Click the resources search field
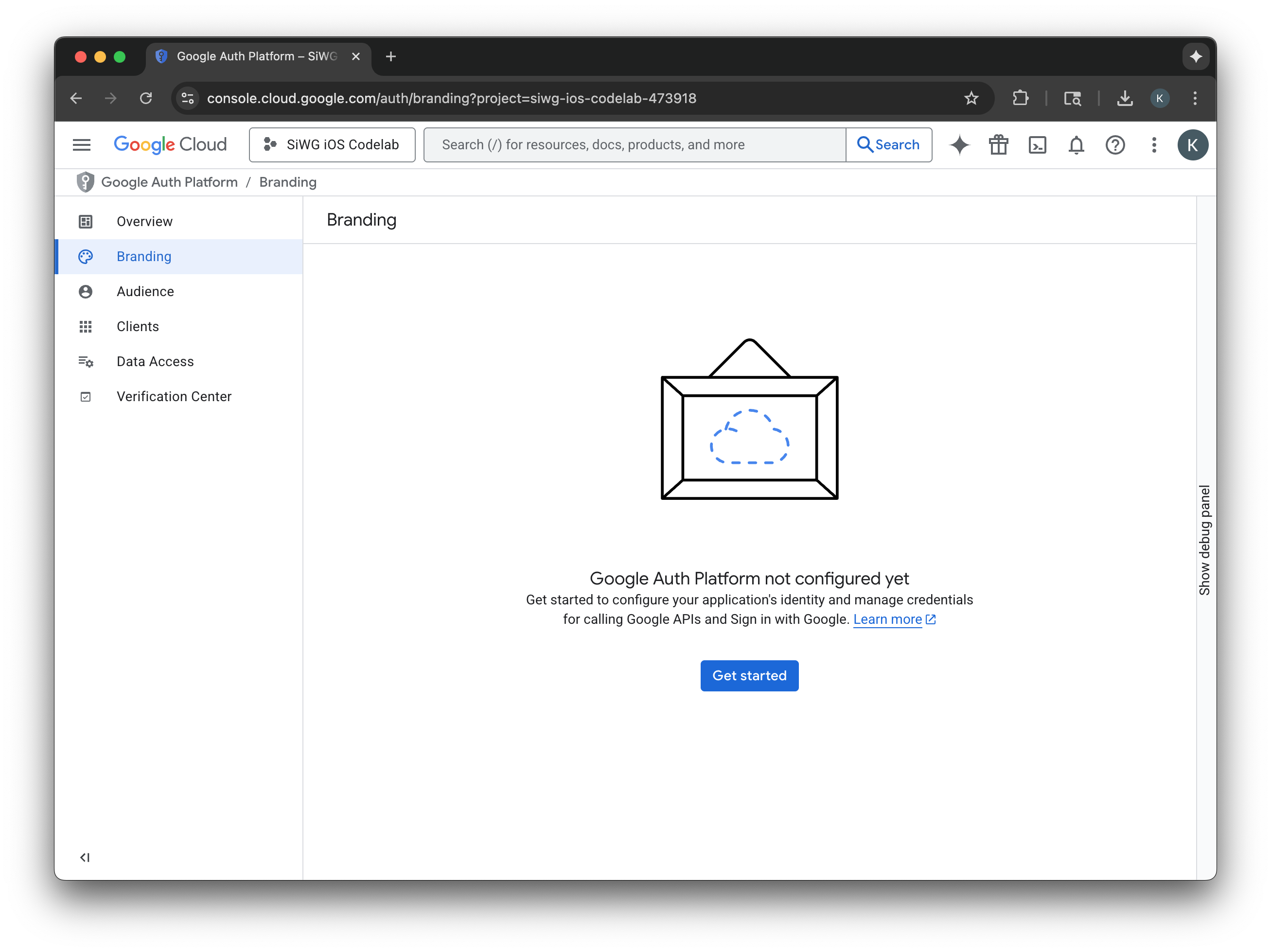Image resolution: width=1271 pixels, height=952 pixels. coord(632,145)
